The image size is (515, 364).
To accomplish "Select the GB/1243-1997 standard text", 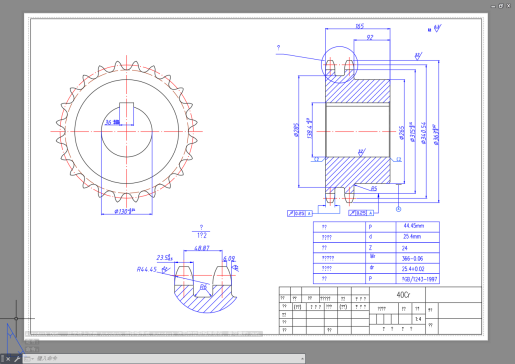I will coord(419,279).
